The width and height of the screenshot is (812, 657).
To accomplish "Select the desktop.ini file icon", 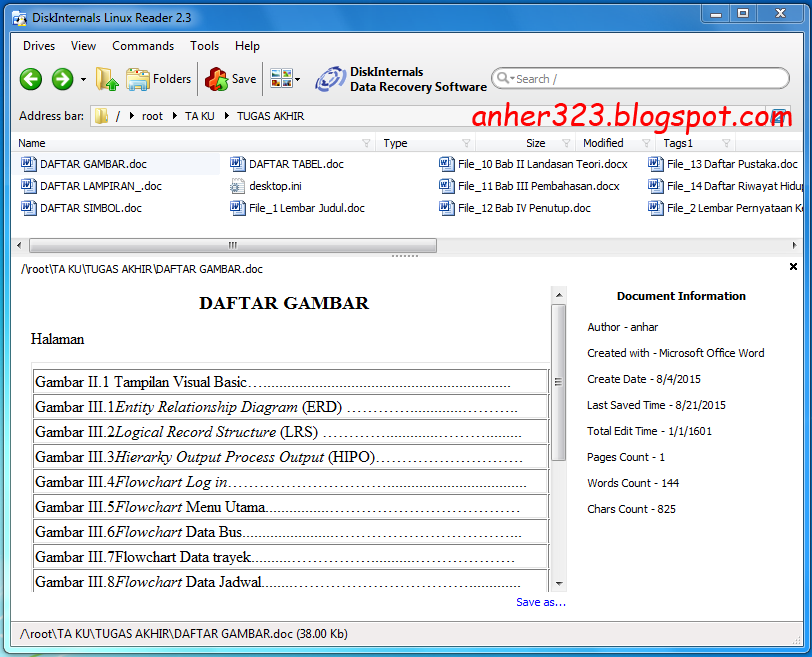I will point(238,186).
